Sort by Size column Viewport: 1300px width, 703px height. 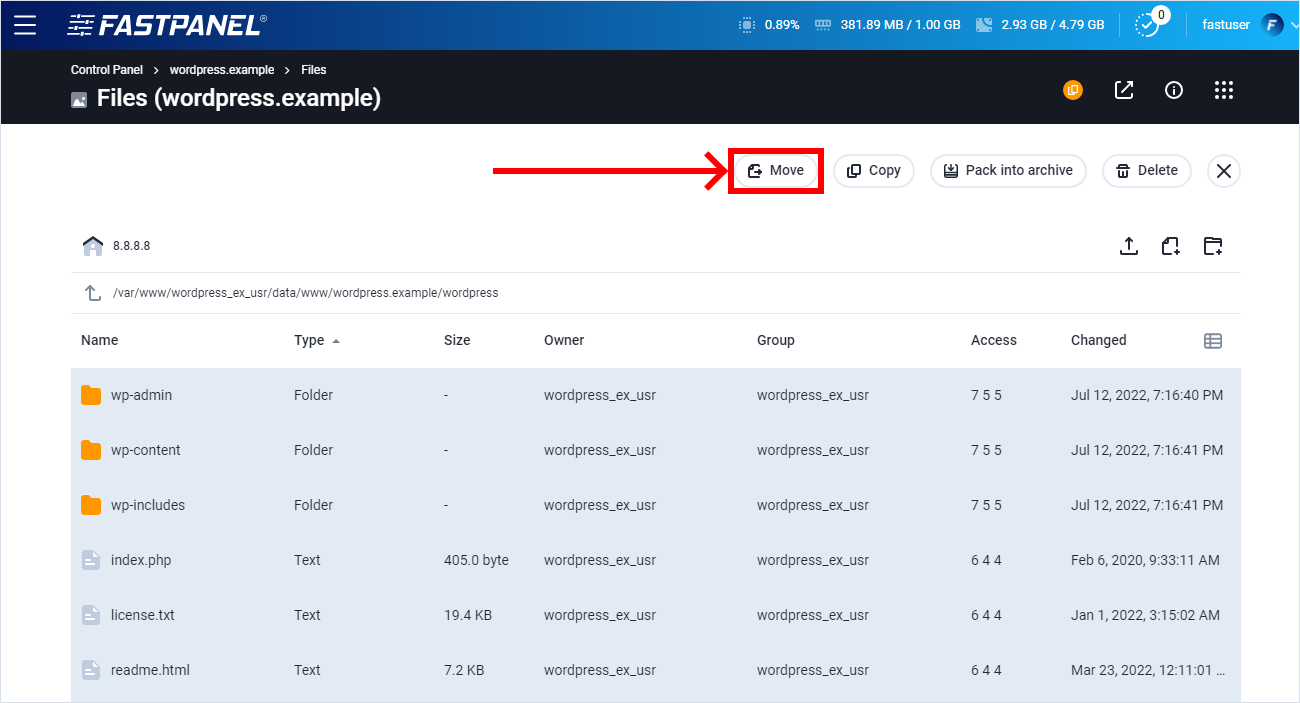coord(457,340)
